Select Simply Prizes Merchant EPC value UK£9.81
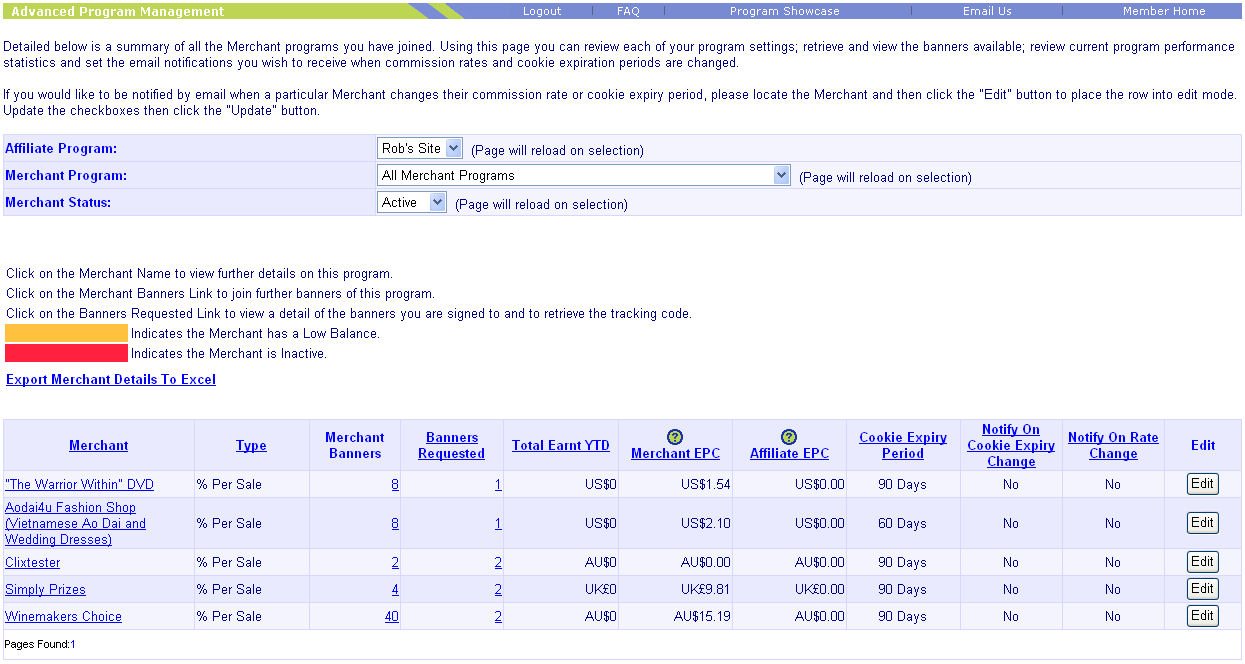Viewport: 1245px width, 664px height. 706,589
